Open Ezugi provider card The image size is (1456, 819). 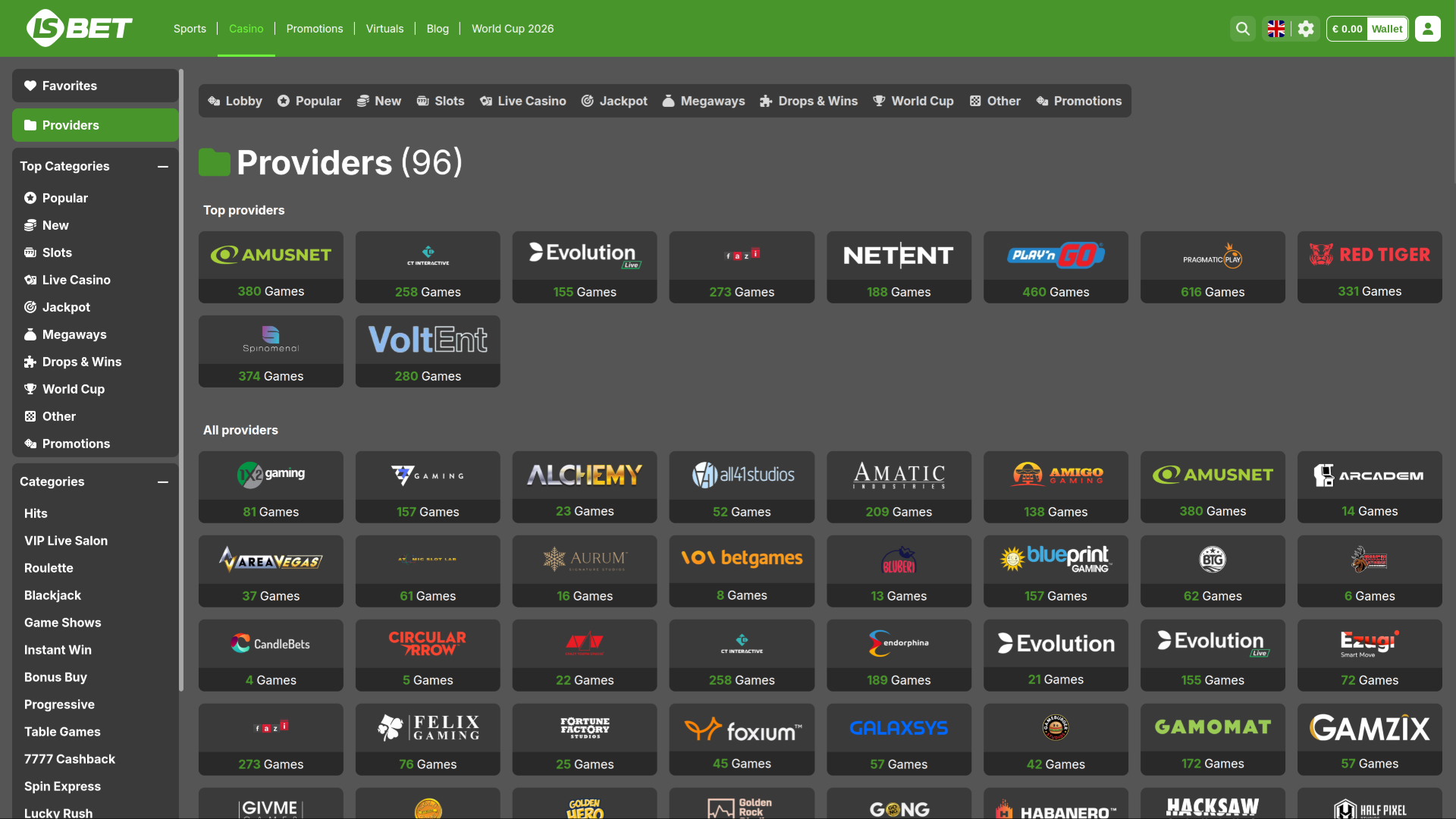coord(1370,655)
